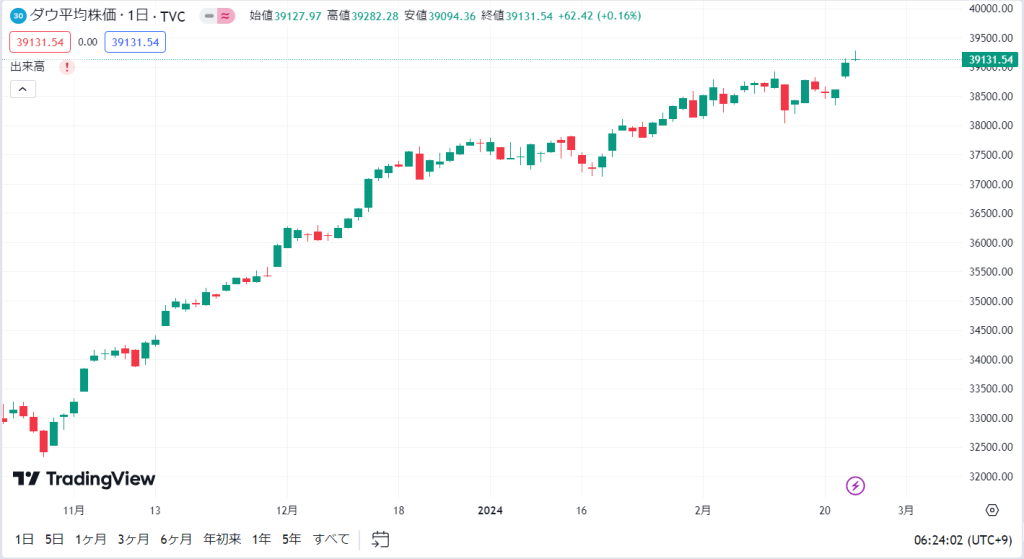Click the blue buy price 39131.54 button
The height and width of the screenshot is (559, 1024).
coord(135,42)
